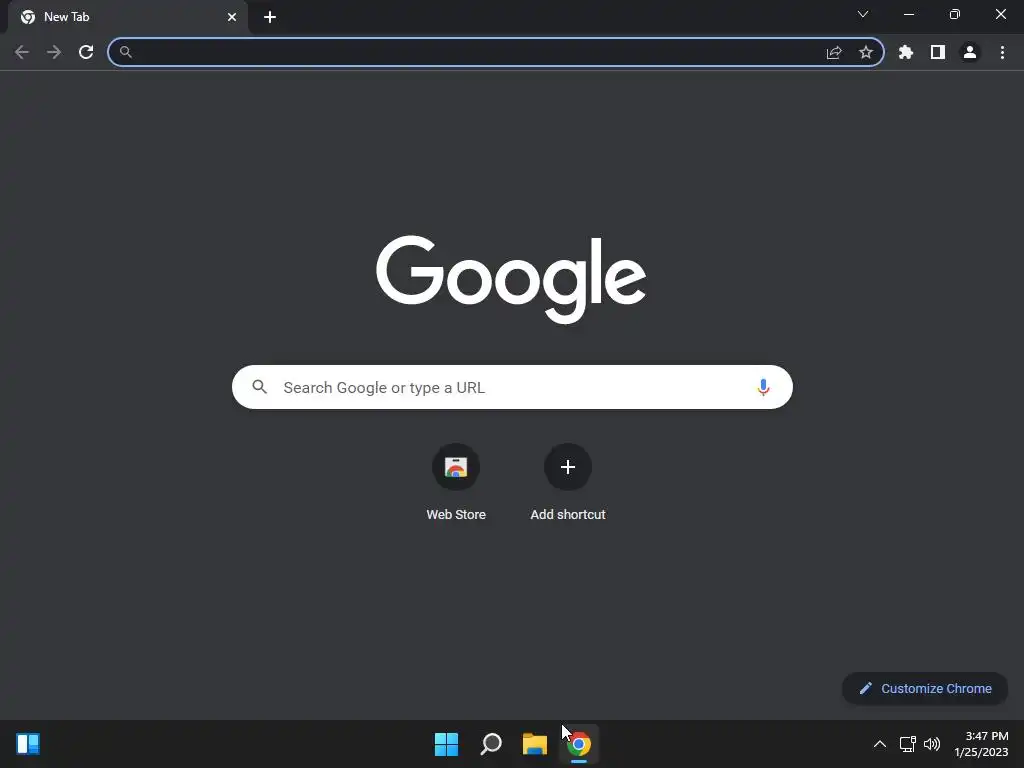This screenshot has width=1024, height=768.
Task: Open taskbar Search
Action: click(x=490, y=744)
